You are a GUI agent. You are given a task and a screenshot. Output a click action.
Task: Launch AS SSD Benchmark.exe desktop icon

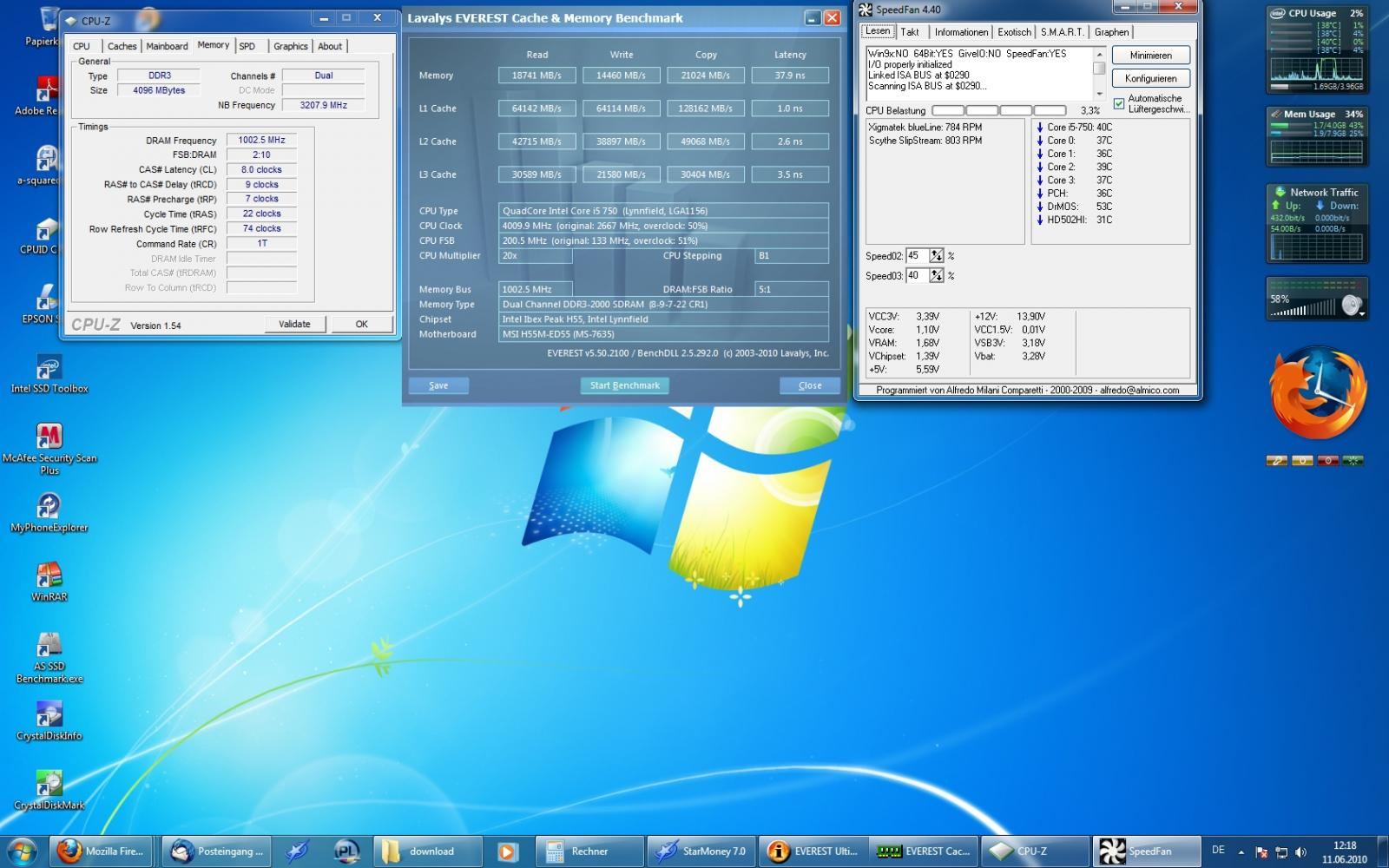pyautogui.click(x=49, y=659)
